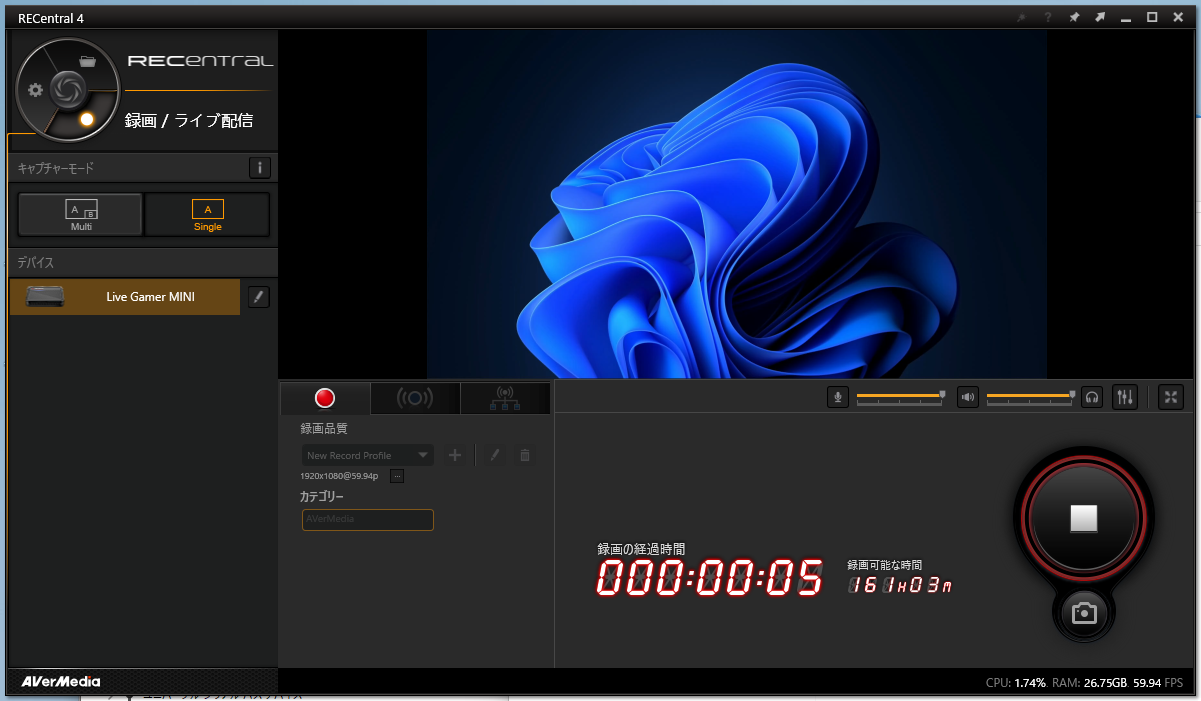Click the 録画品質 label
The width and height of the screenshot is (1201, 701).
(324, 428)
